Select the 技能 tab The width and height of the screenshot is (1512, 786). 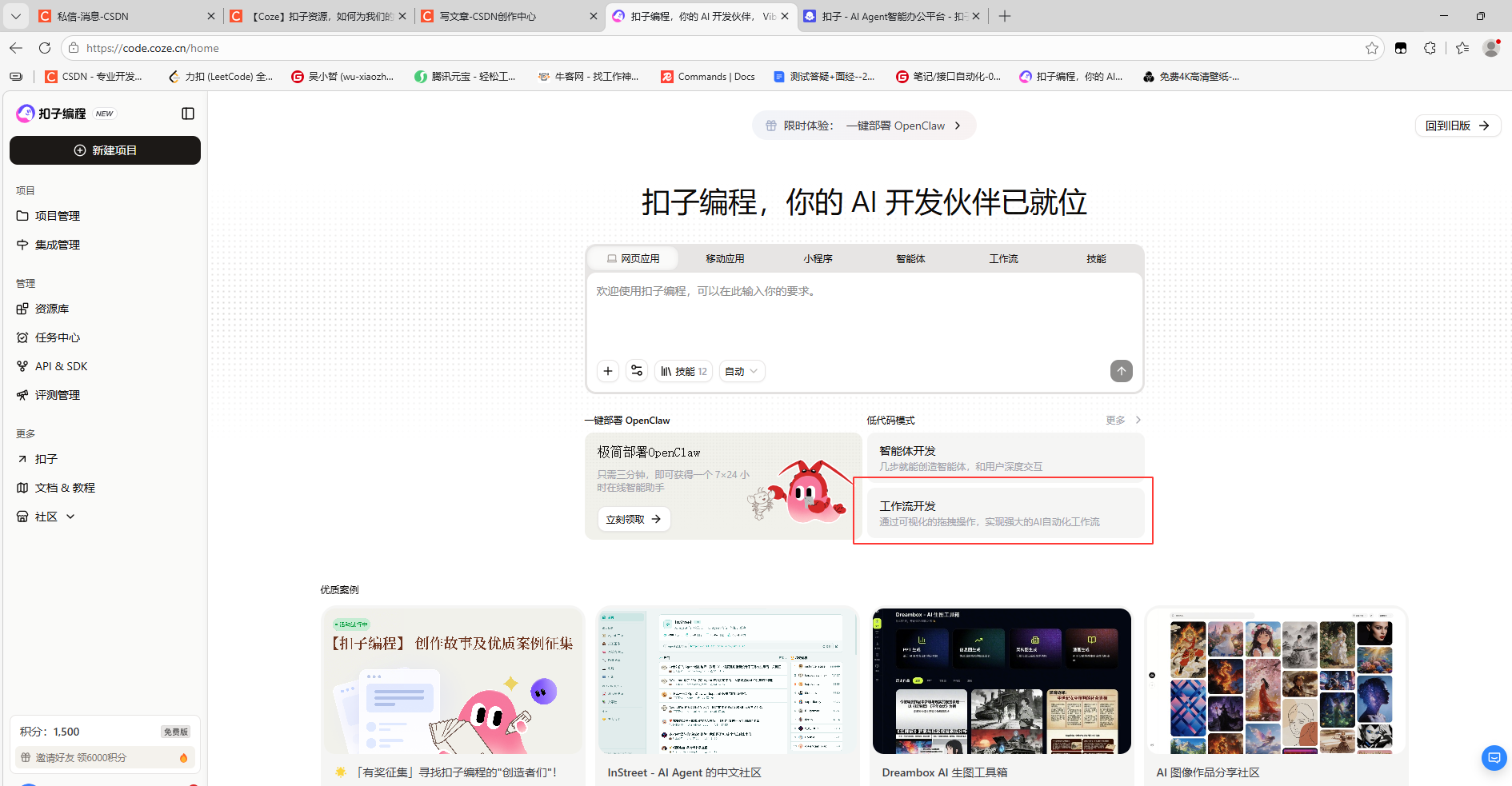(1096, 258)
